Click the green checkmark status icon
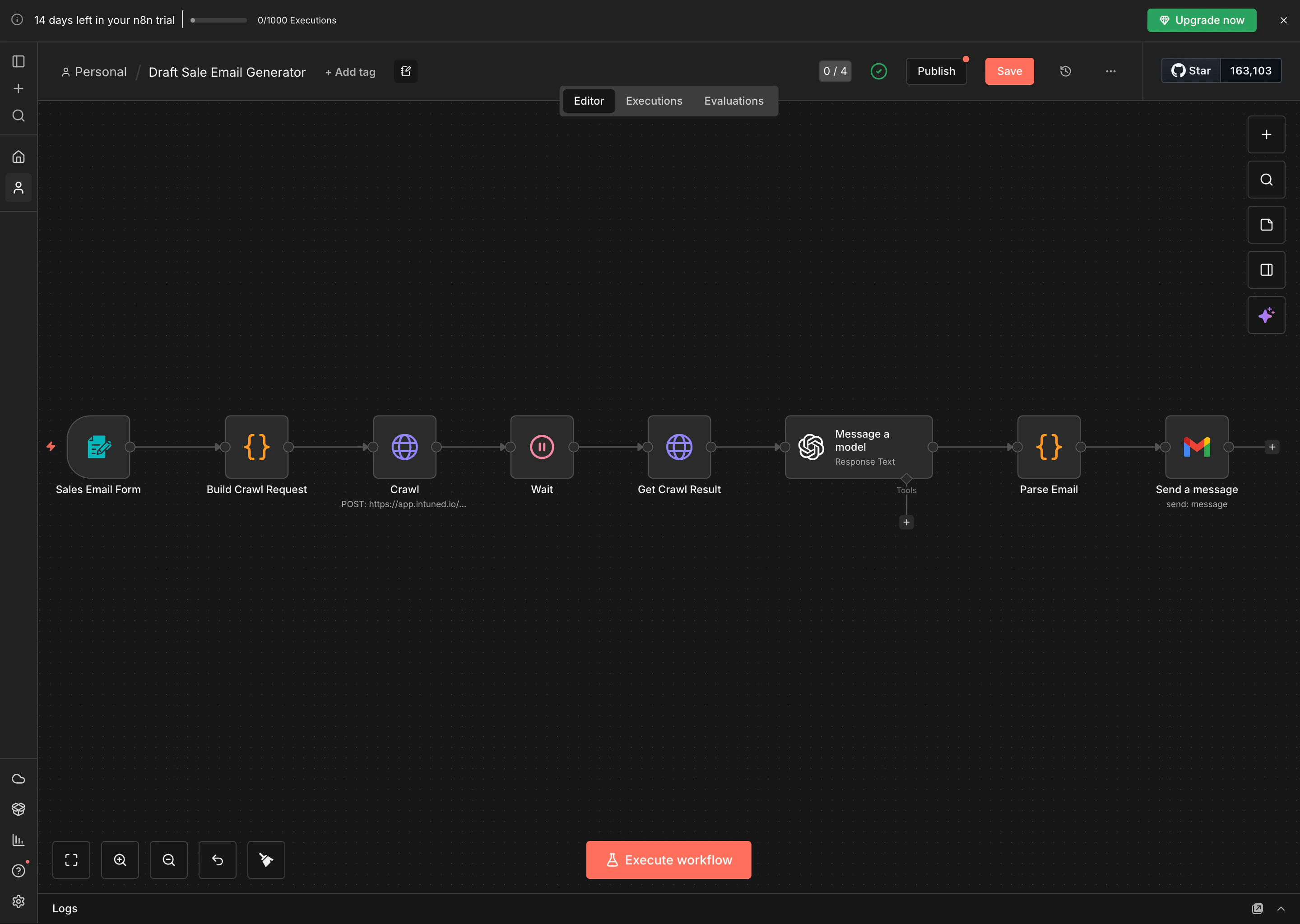Image resolution: width=1300 pixels, height=924 pixels. 878,71
